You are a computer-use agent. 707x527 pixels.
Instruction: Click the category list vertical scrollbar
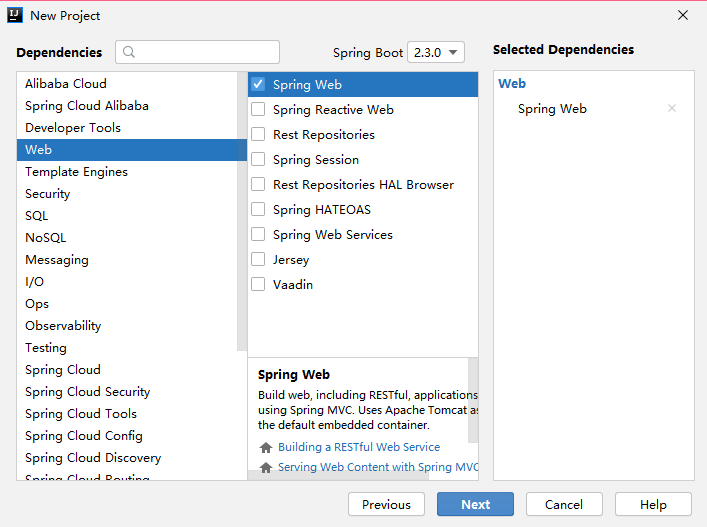pos(242,211)
